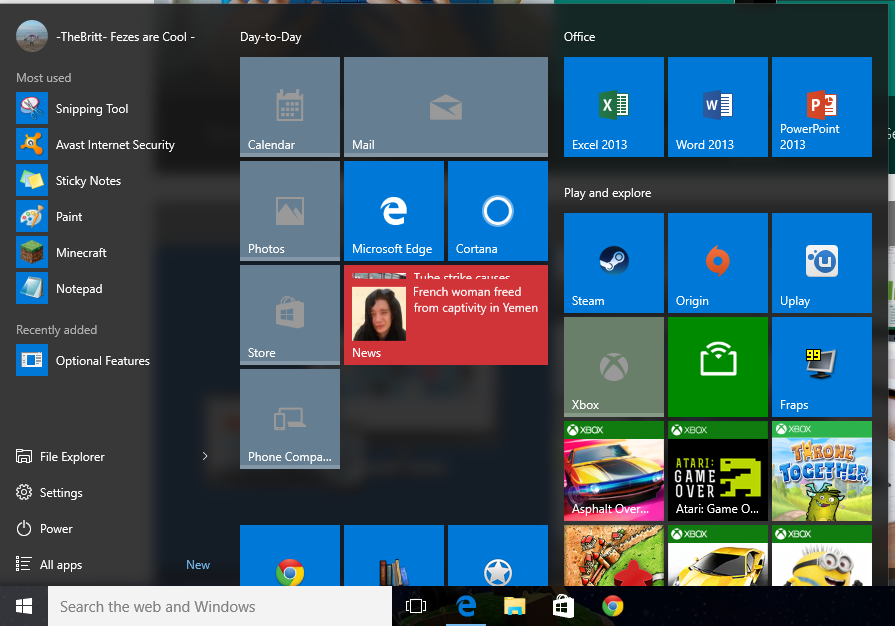The image size is (895, 626).
Task: Open the Xbox tile
Action: point(614,367)
